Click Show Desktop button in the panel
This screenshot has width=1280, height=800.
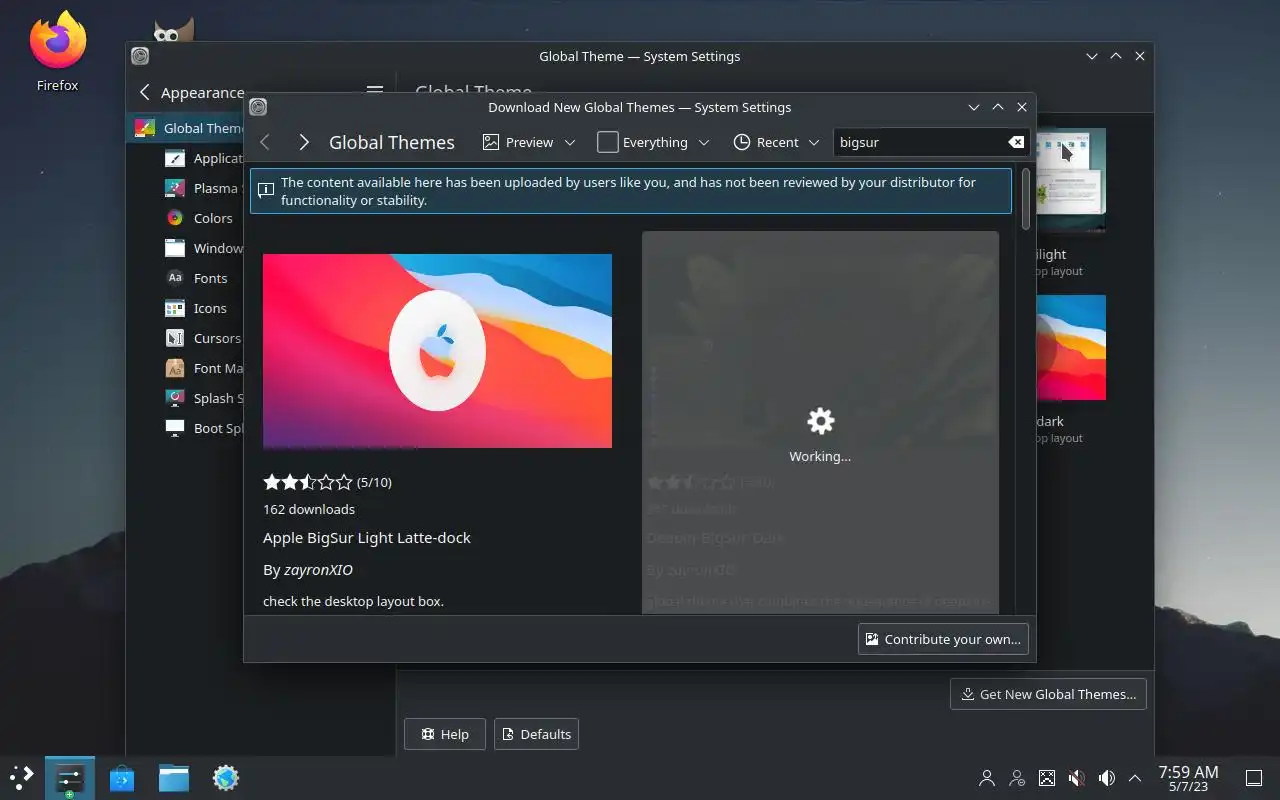[1253, 778]
